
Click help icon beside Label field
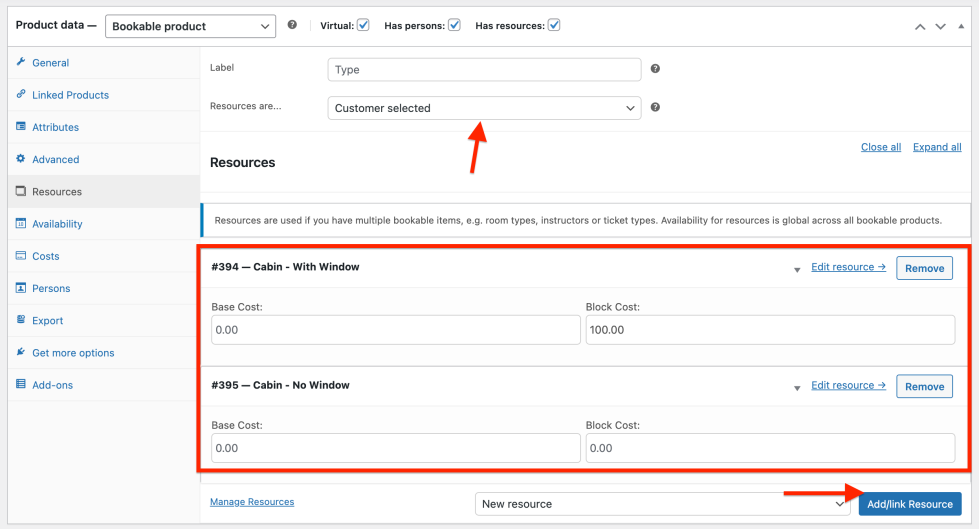tap(655, 69)
